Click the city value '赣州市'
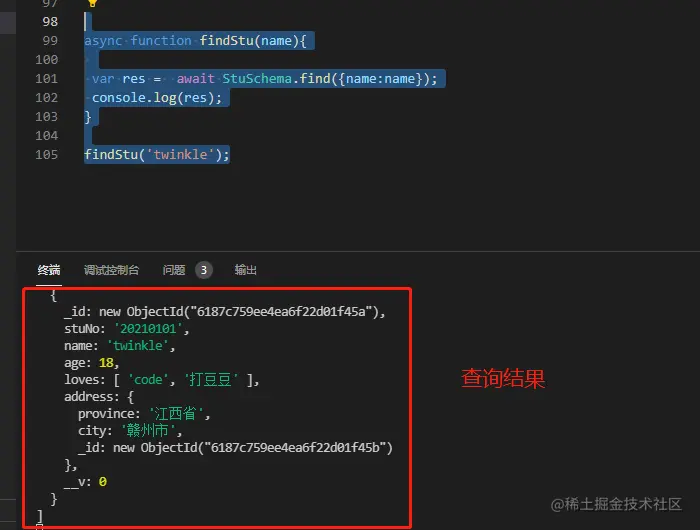 tap(148, 430)
